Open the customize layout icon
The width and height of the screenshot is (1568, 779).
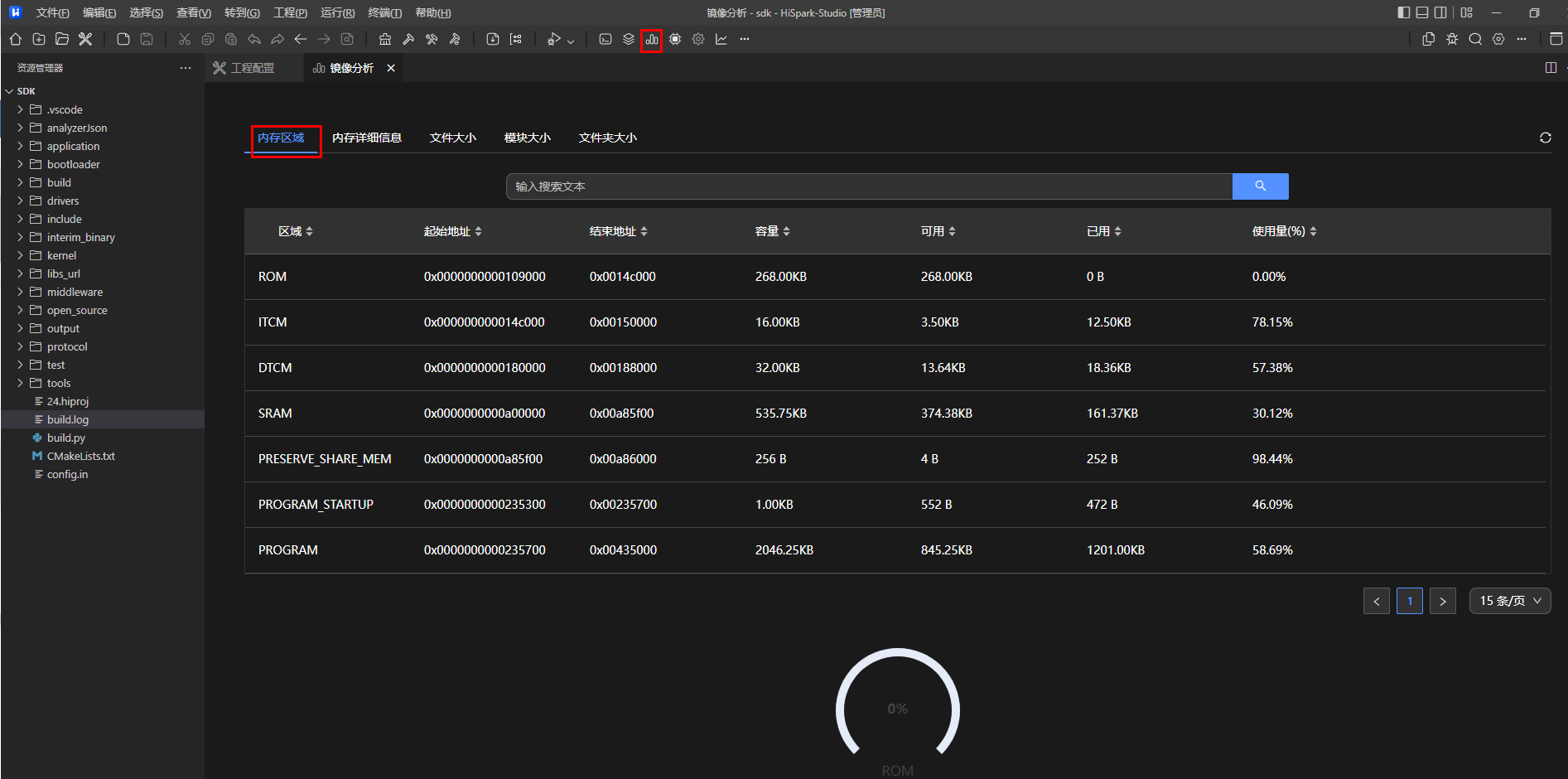pyautogui.click(x=1467, y=12)
